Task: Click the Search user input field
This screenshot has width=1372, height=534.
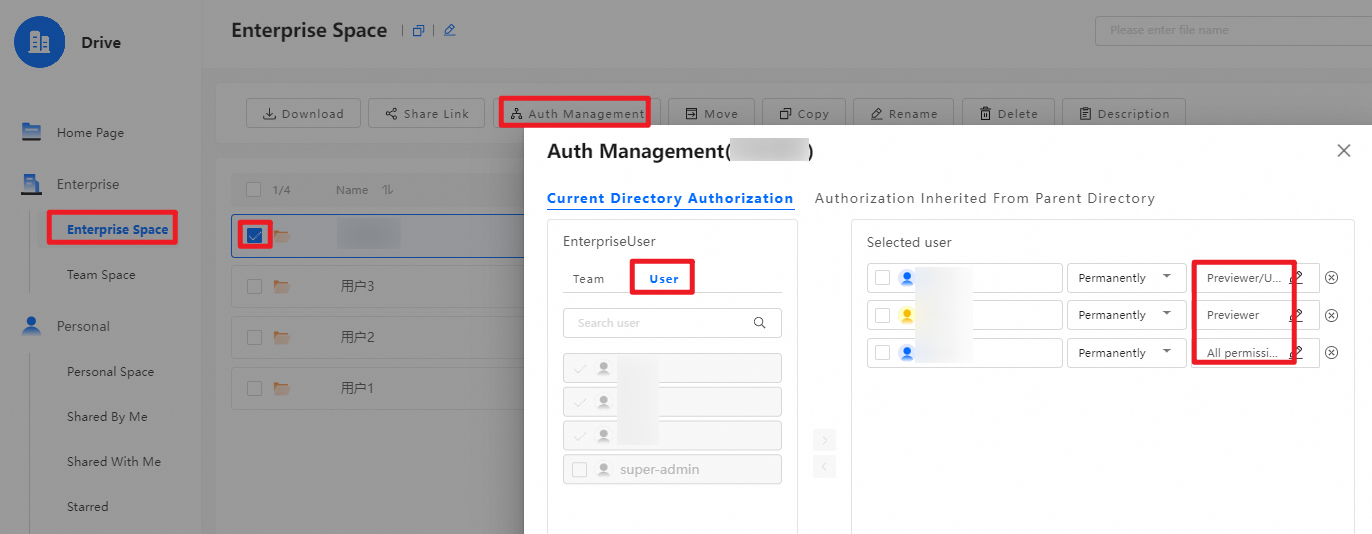Action: (x=672, y=323)
